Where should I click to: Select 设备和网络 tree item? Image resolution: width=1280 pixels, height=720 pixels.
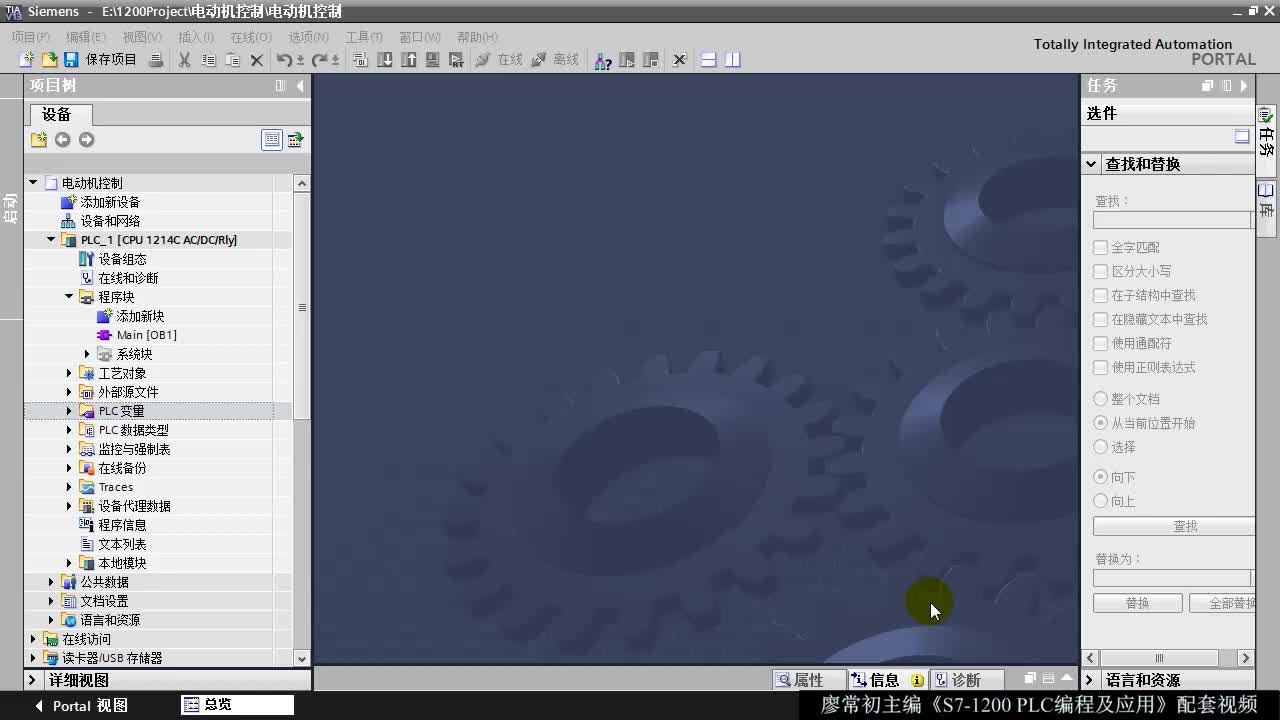point(110,221)
